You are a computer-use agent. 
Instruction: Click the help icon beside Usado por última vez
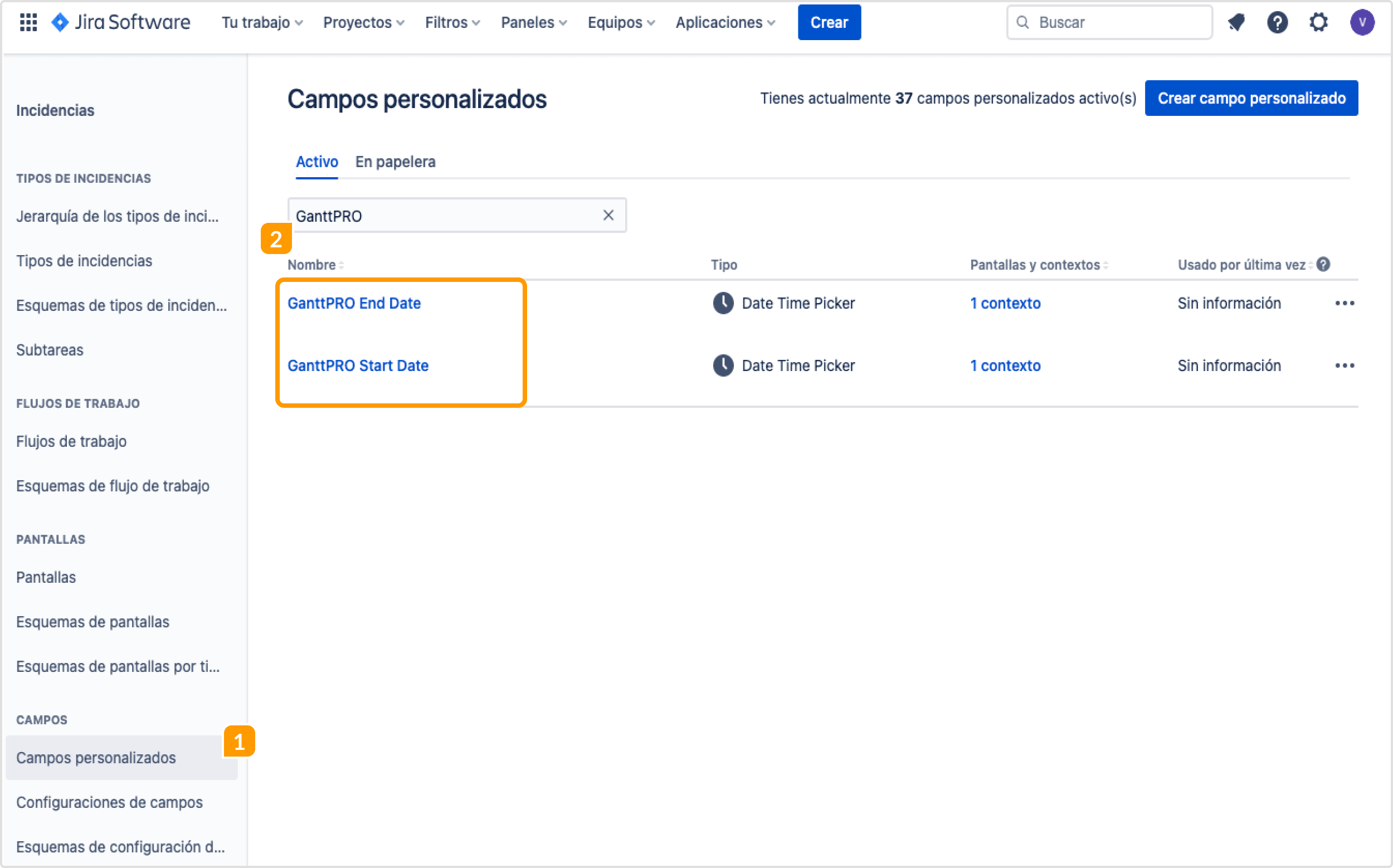[x=1323, y=265]
